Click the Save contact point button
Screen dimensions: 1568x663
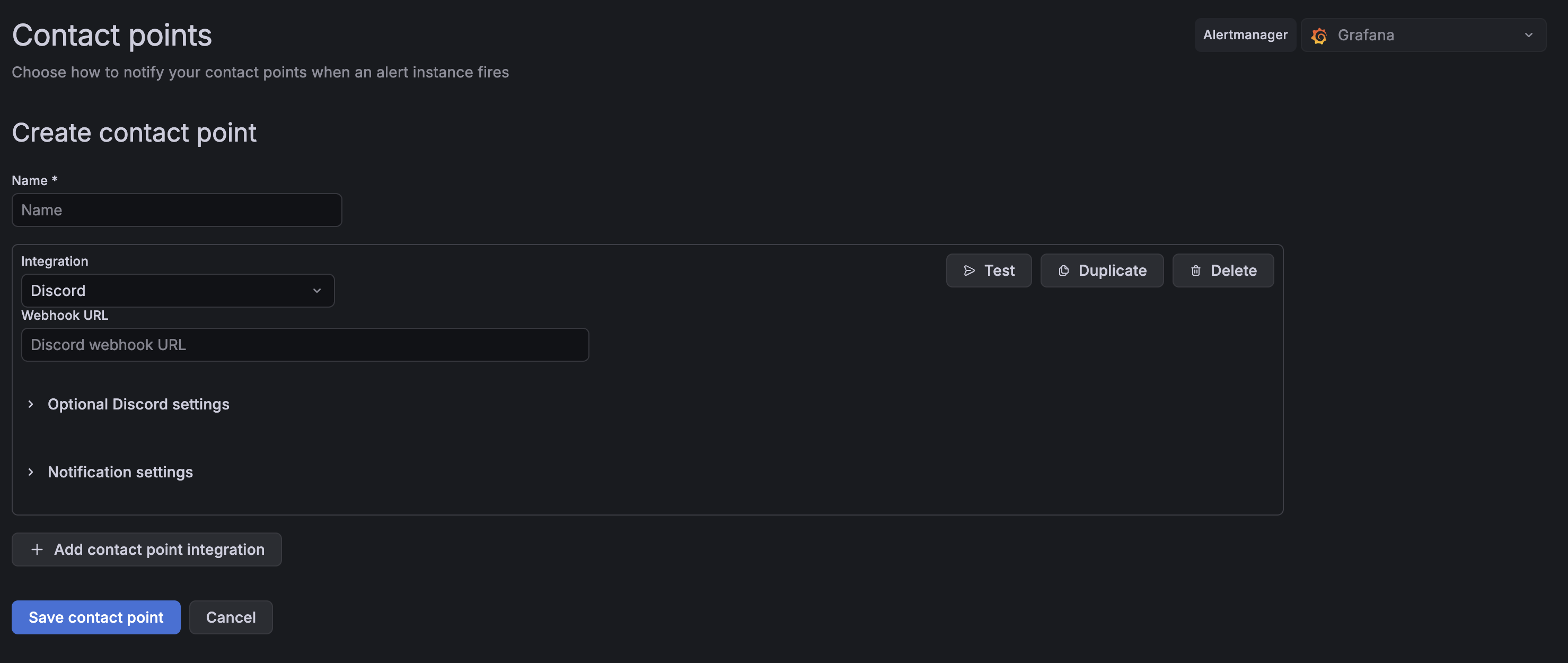[x=95, y=617]
